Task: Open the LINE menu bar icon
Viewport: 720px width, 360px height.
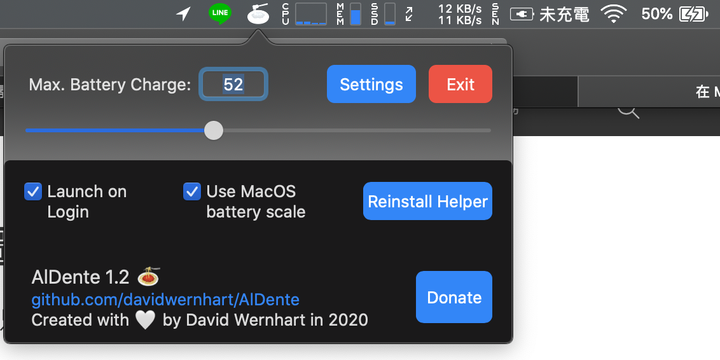Action: [x=220, y=14]
